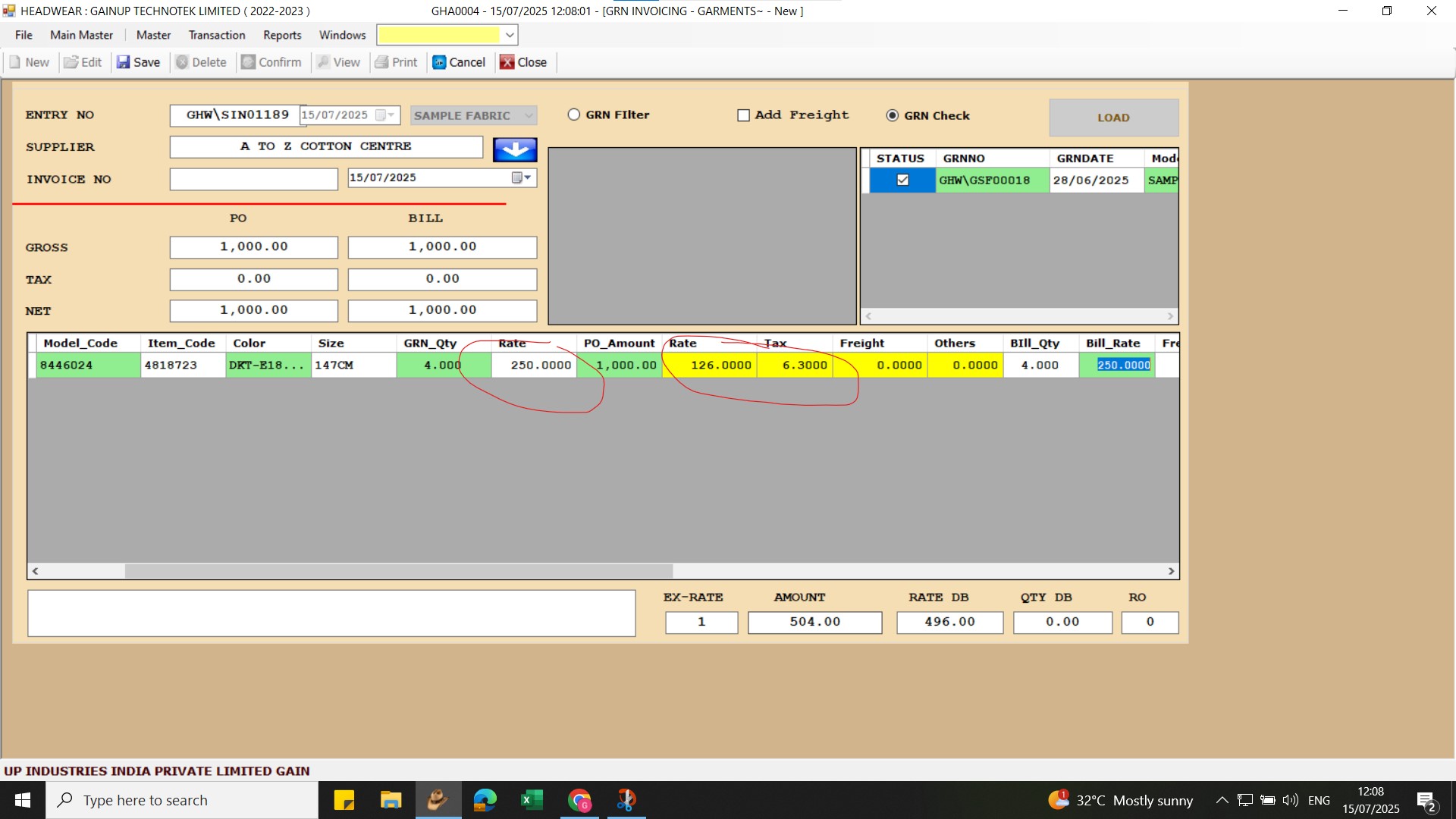1456x819 pixels.
Task: Open Excel from the taskbar
Action: [x=532, y=800]
